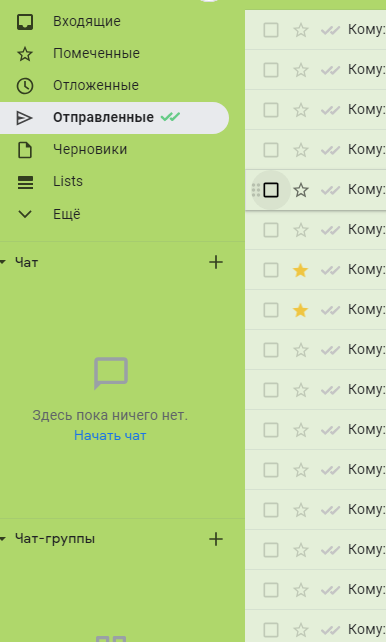Star the message directly below the hovered row
The height and width of the screenshot is (642, 386).
click(301, 230)
